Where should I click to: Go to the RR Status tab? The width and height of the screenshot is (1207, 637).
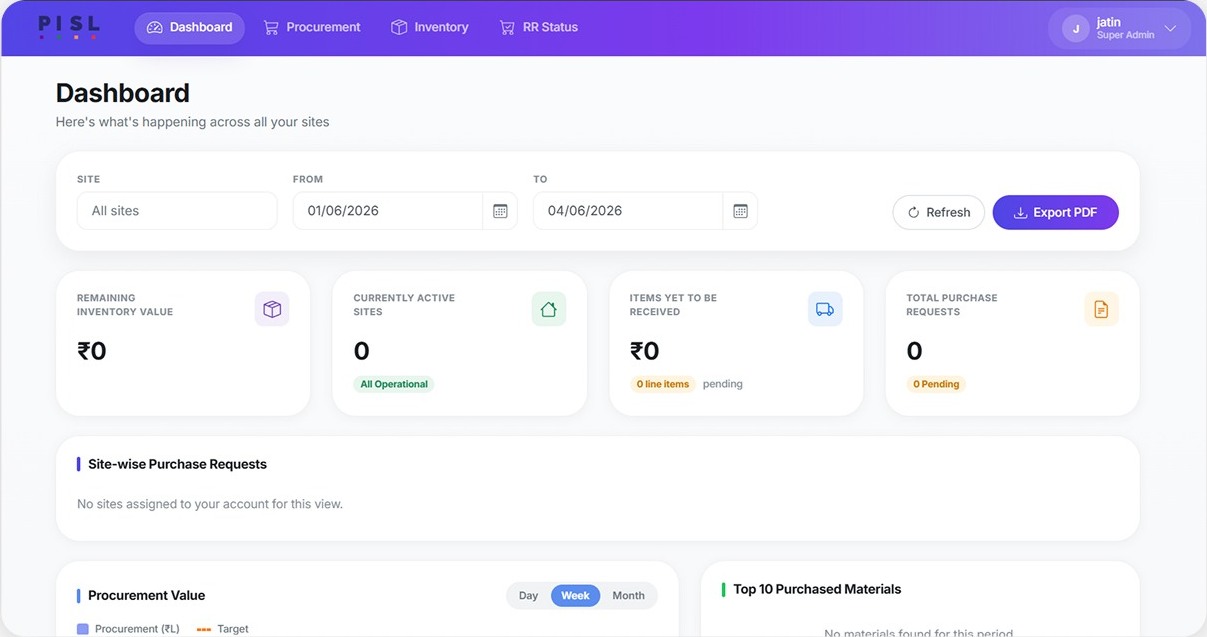pyautogui.click(x=539, y=28)
